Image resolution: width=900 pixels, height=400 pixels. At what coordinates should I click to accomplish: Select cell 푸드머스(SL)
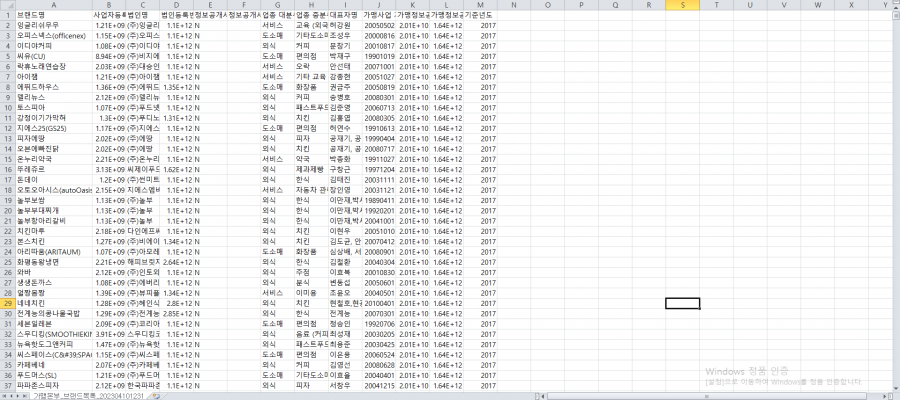click(53, 375)
